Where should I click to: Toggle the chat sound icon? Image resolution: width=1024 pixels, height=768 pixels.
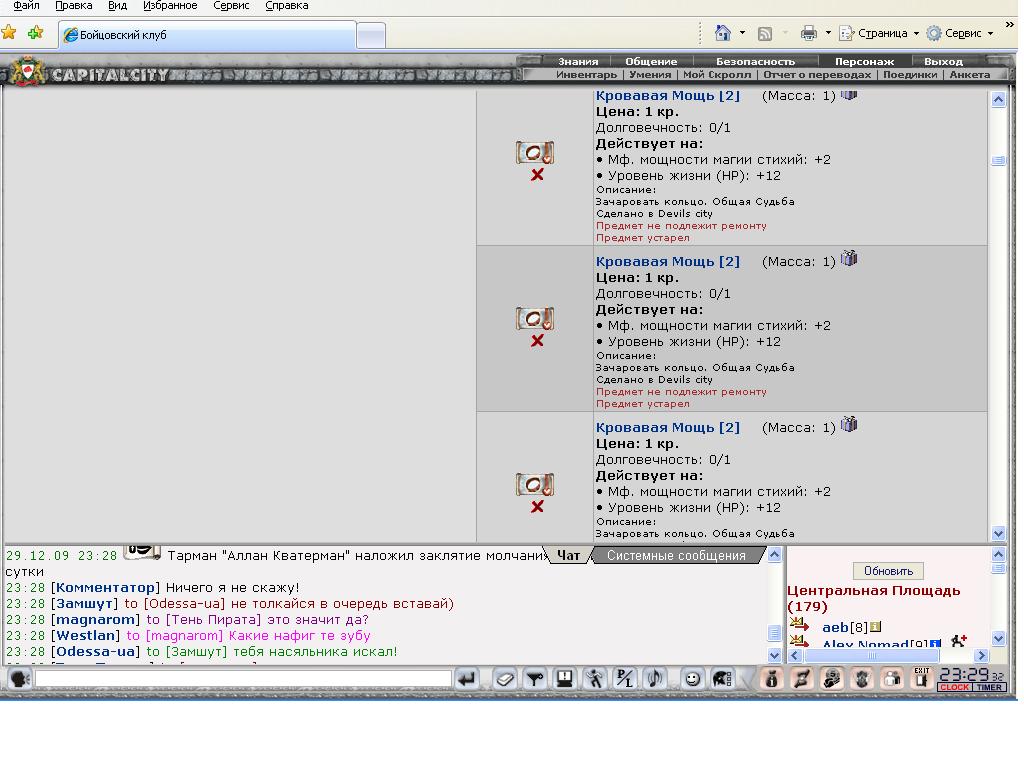pos(655,679)
